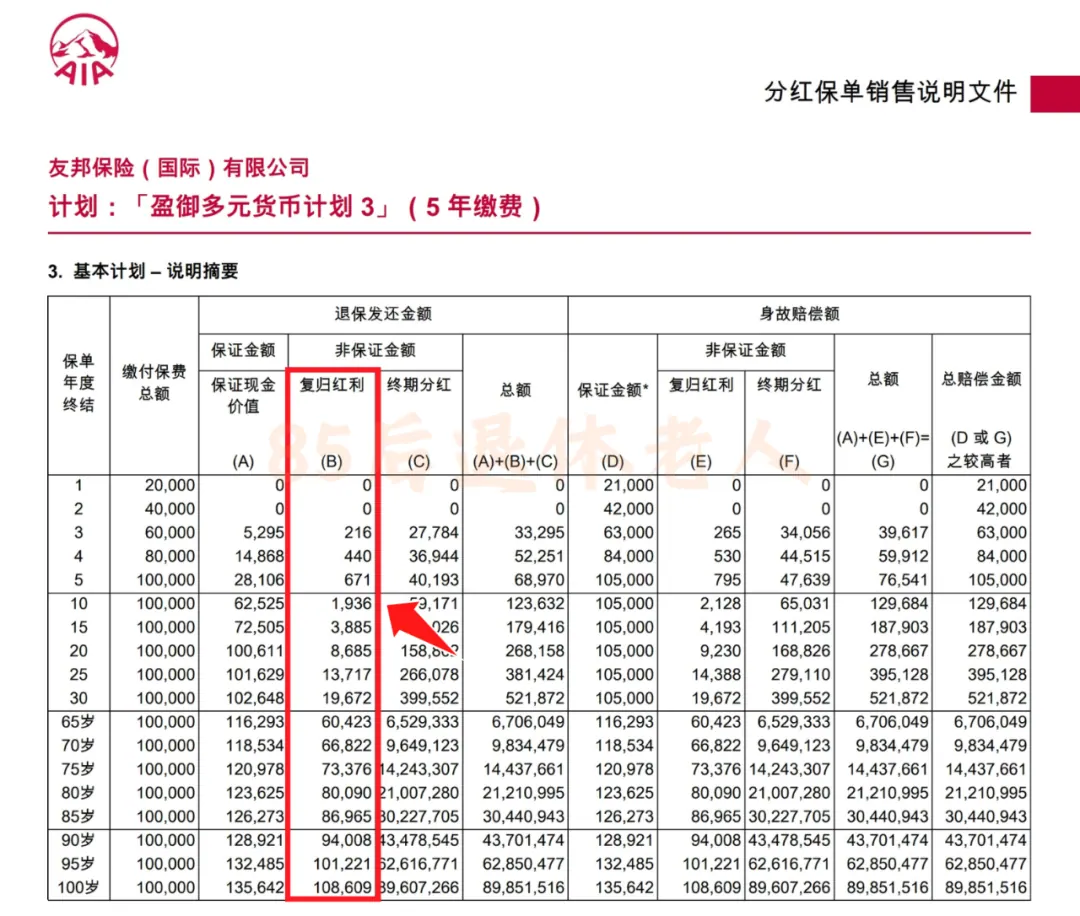Select year 20 death total '278,667'
Screen dimensions: 1080x916
click(x=900, y=651)
